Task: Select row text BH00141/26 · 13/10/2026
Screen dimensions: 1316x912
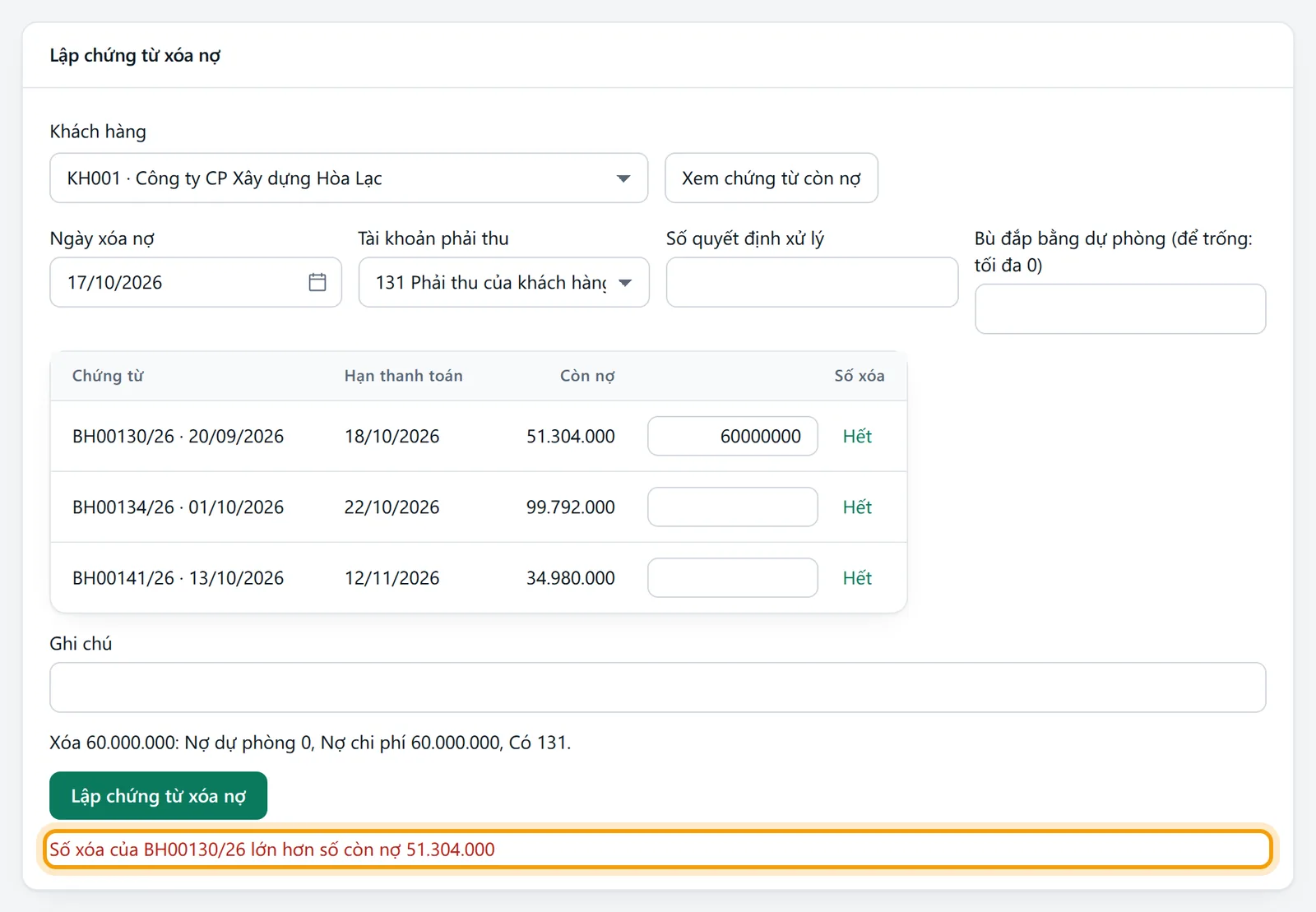Action: (x=178, y=577)
